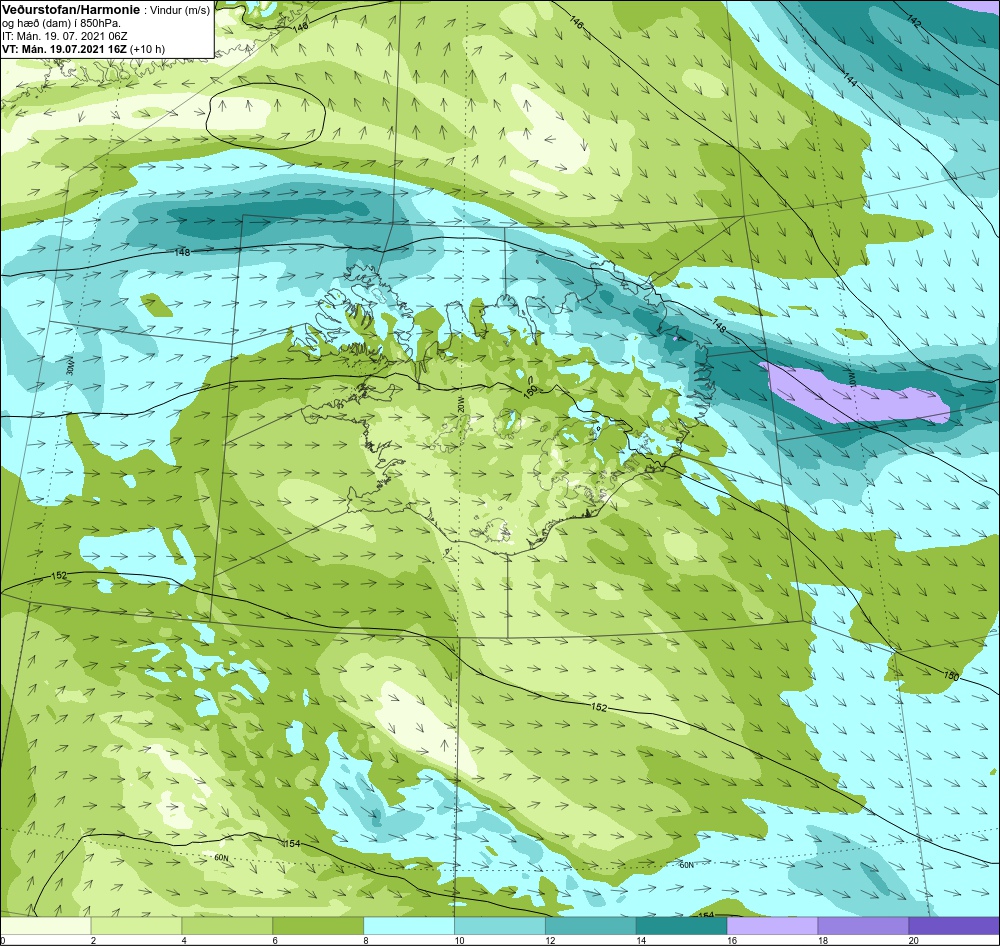The image size is (1000, 946).
Task: Click the '20W' meridian label over Iceland
Action: [459, 404]
